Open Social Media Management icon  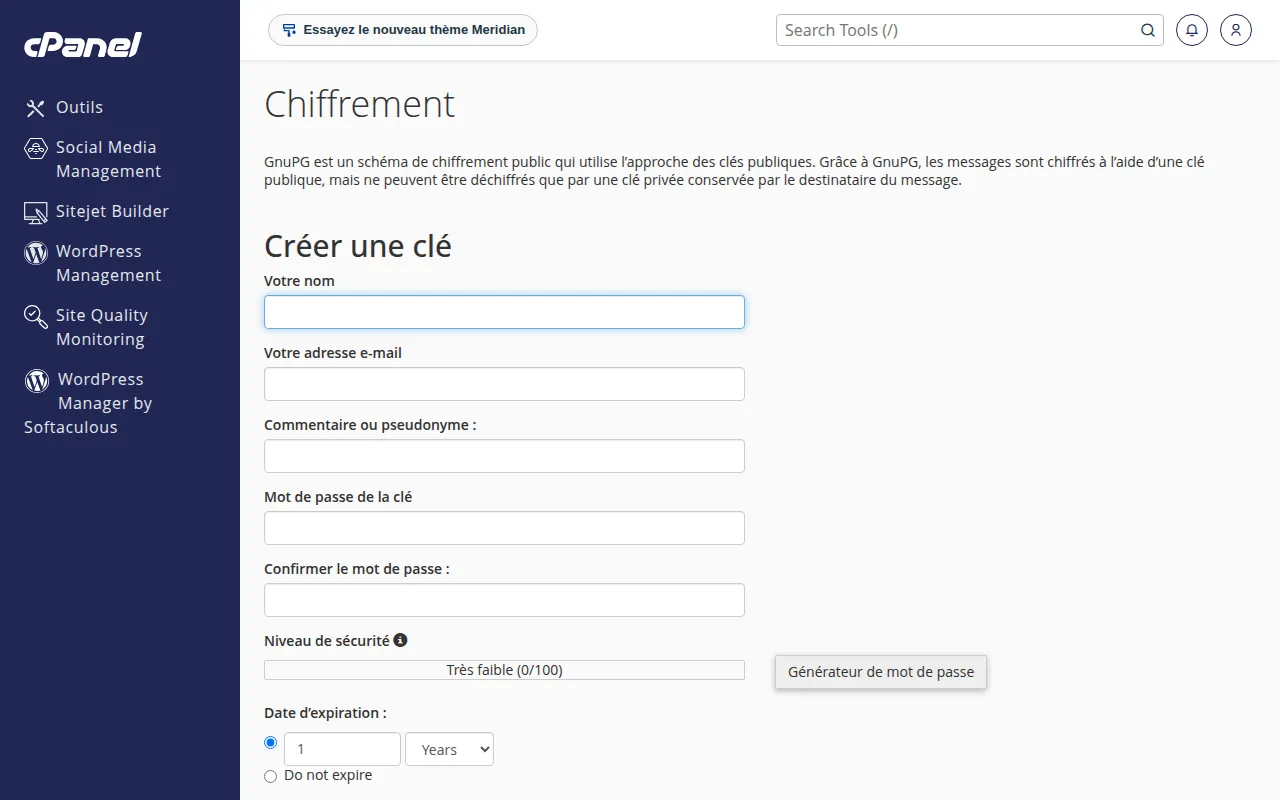pos(36,148)
